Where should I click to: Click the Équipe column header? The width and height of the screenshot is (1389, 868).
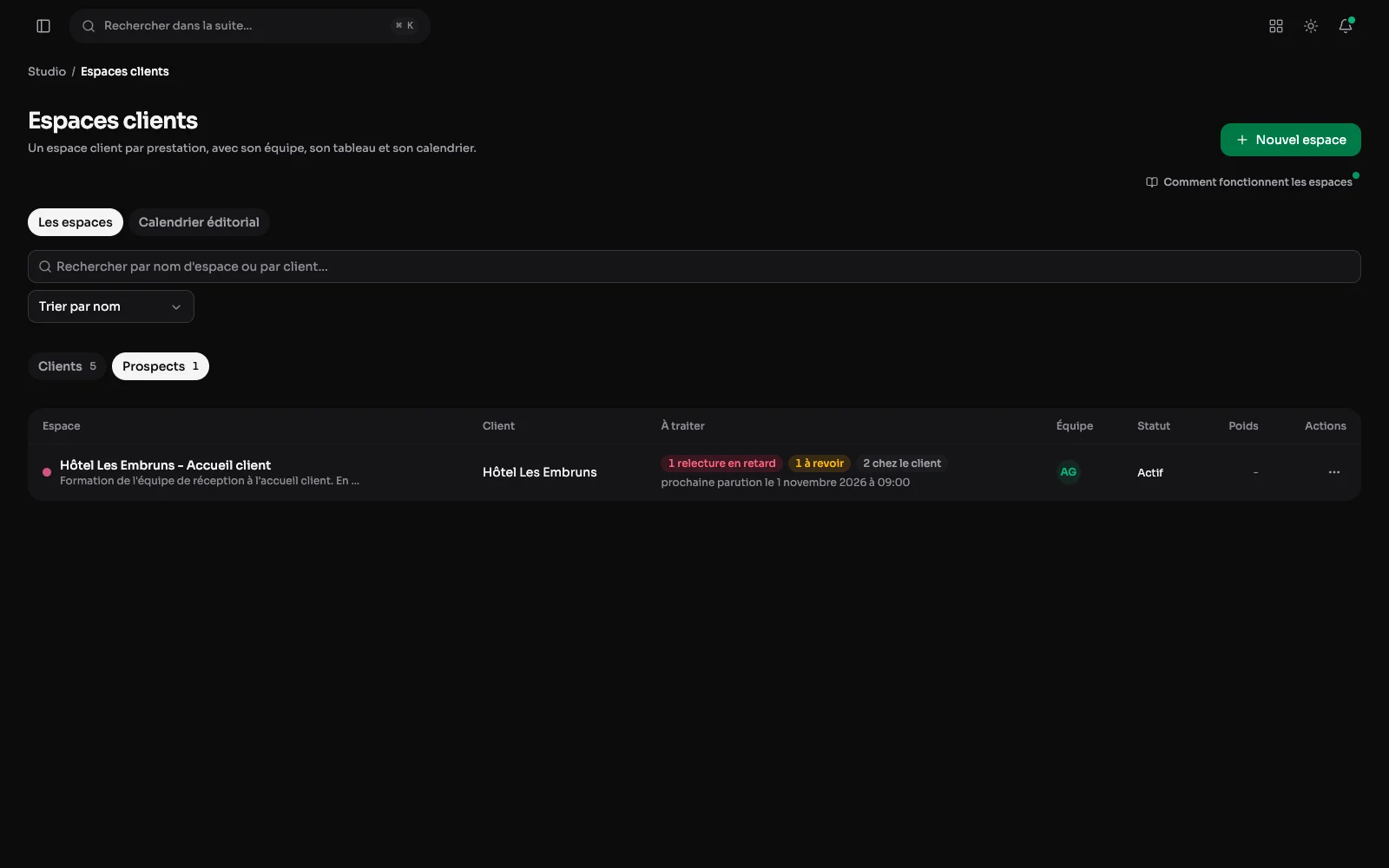[x=1075, y=426]
